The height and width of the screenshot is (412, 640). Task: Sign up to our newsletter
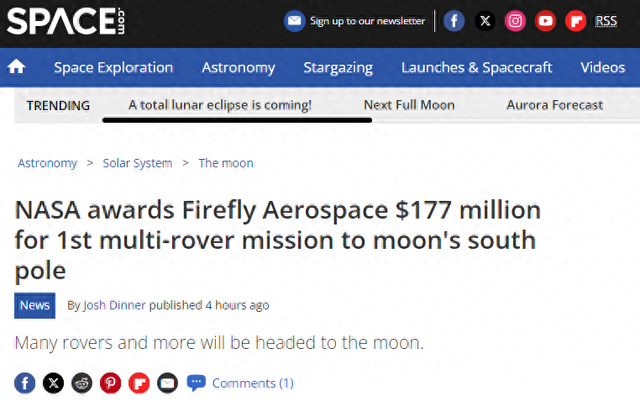pyautogui.click(x=355, y=21)
